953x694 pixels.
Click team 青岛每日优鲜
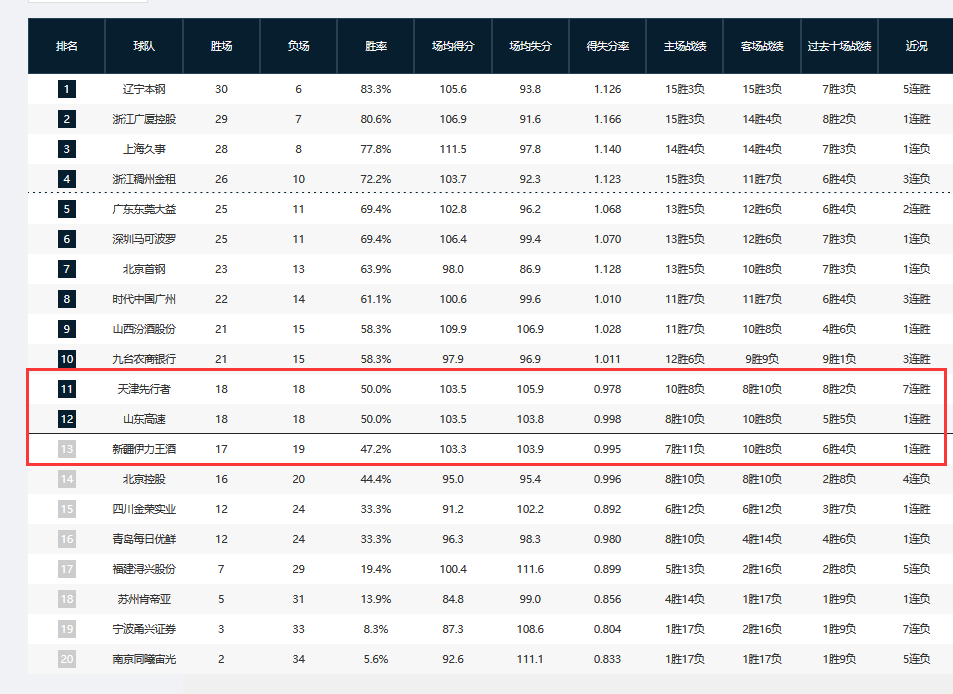pyautogui.click(x=144, y=539)
